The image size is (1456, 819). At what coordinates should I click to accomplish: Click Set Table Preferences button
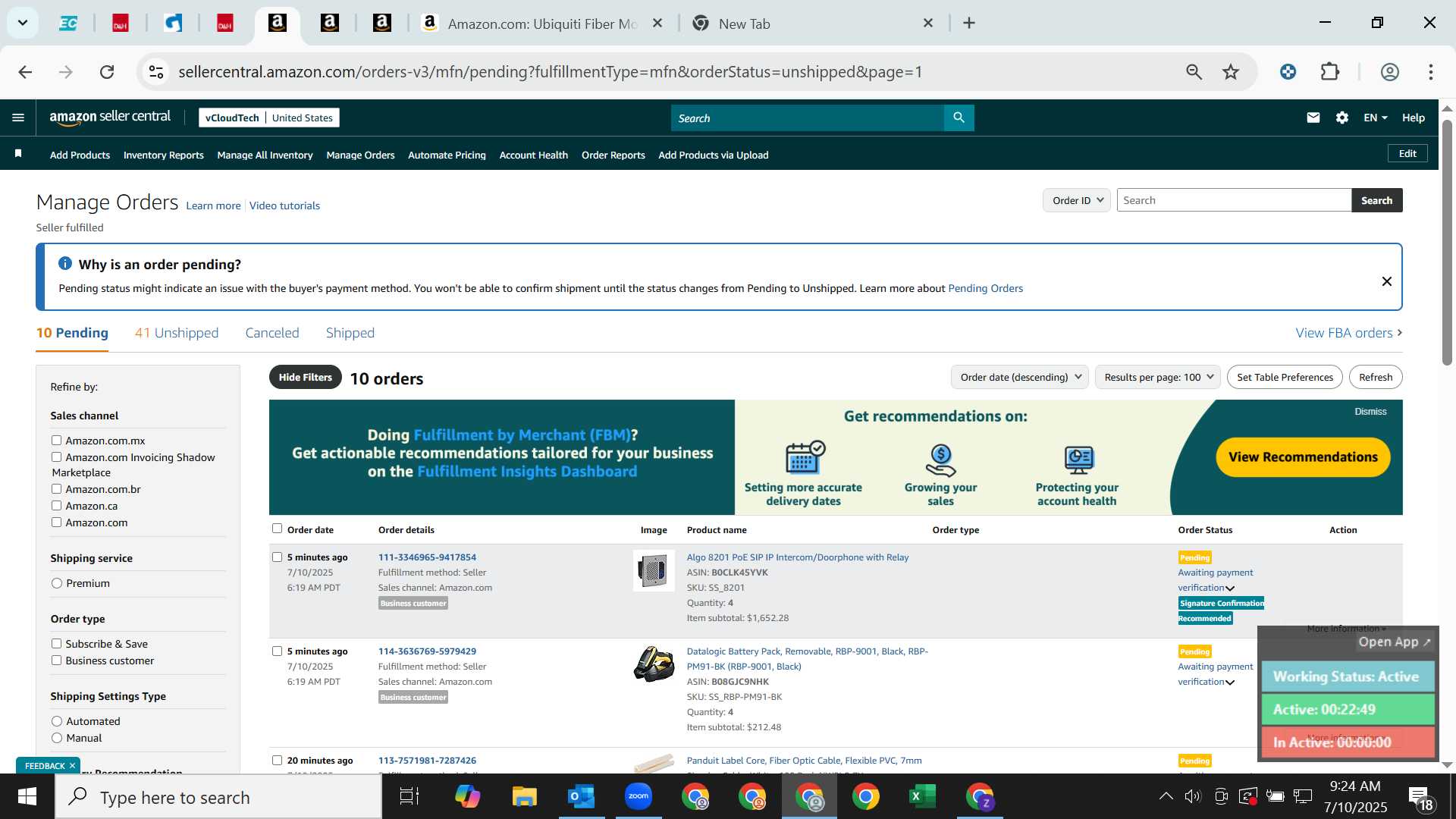click(x=1285, y=377)
